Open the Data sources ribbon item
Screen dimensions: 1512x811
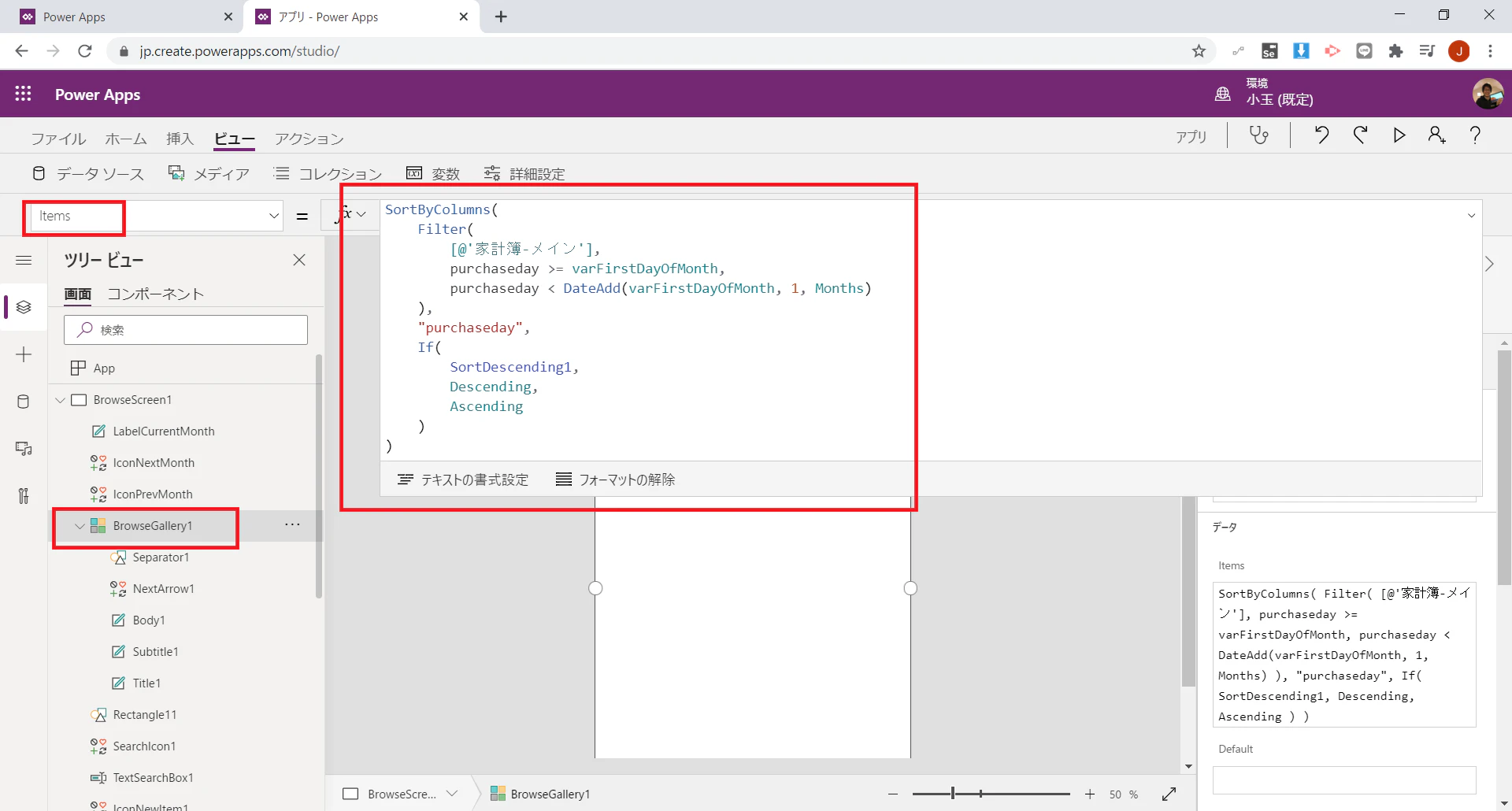point(88,173)
